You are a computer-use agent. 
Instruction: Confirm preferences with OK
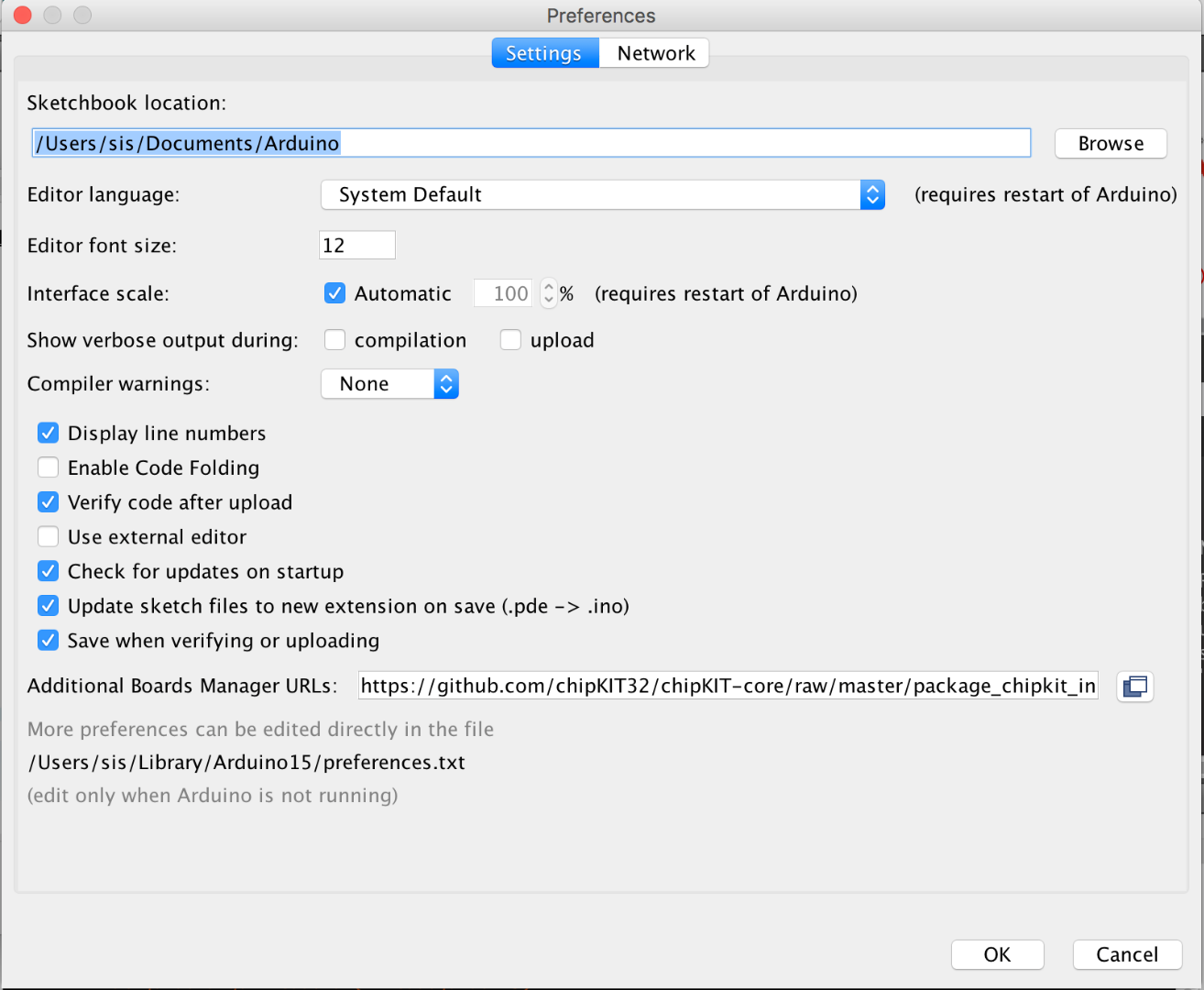coord(997,954)
